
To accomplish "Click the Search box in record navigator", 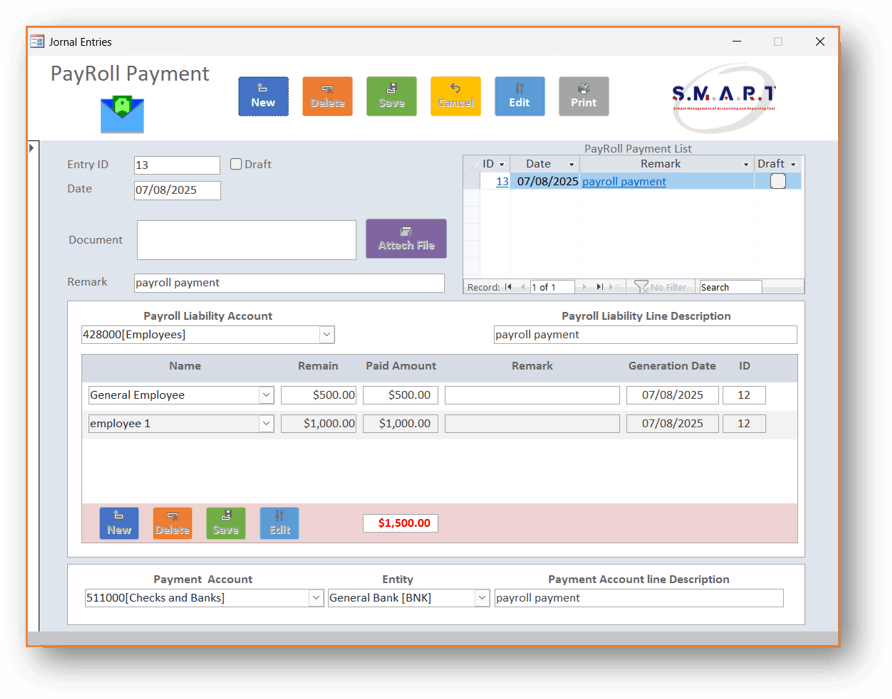I will click(x=730, y=287).
